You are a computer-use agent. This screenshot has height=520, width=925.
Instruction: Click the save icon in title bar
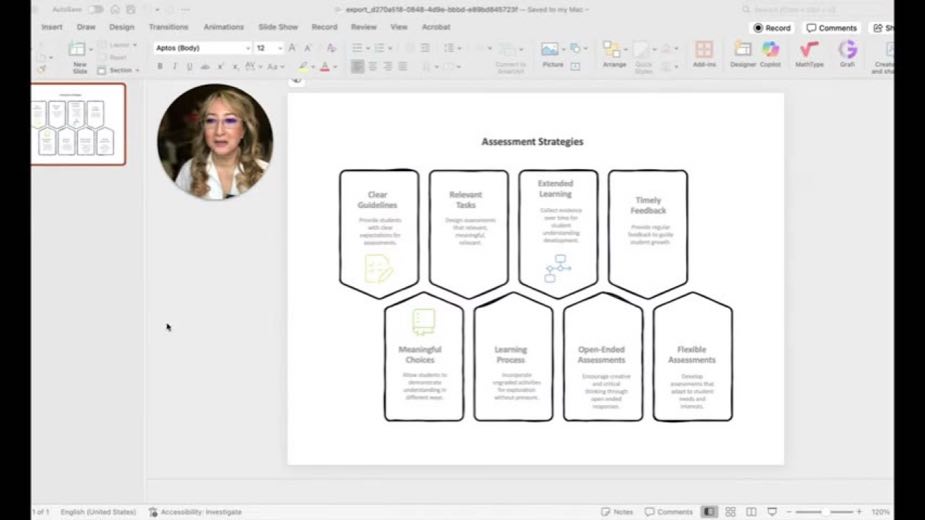point(131,9)
